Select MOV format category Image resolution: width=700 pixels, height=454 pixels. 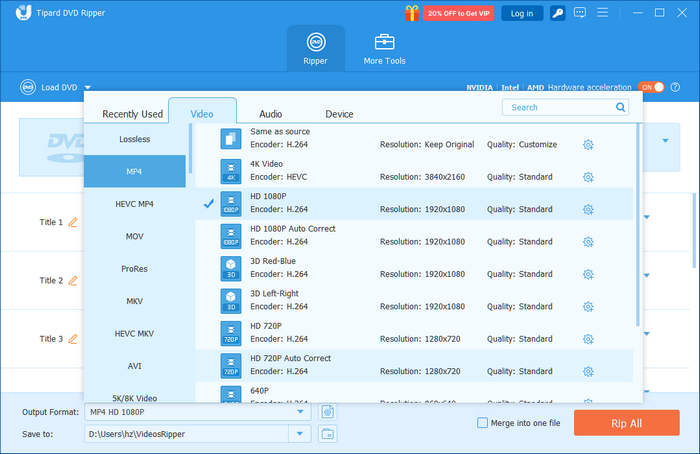[134, 236]
